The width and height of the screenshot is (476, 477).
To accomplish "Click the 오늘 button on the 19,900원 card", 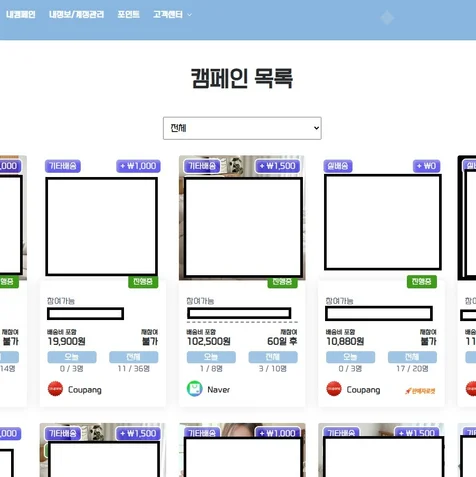I will pyautogui.click(x=72, y=357).
